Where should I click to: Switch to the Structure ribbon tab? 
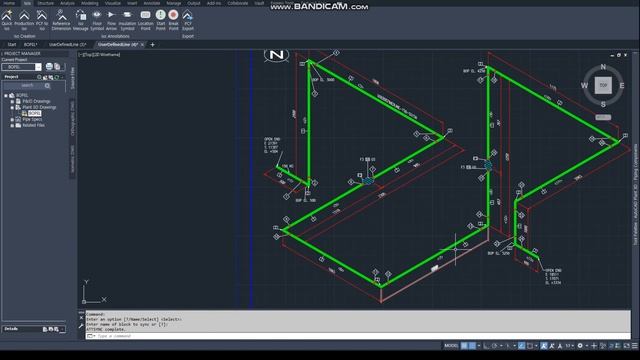tap(45, 3)
